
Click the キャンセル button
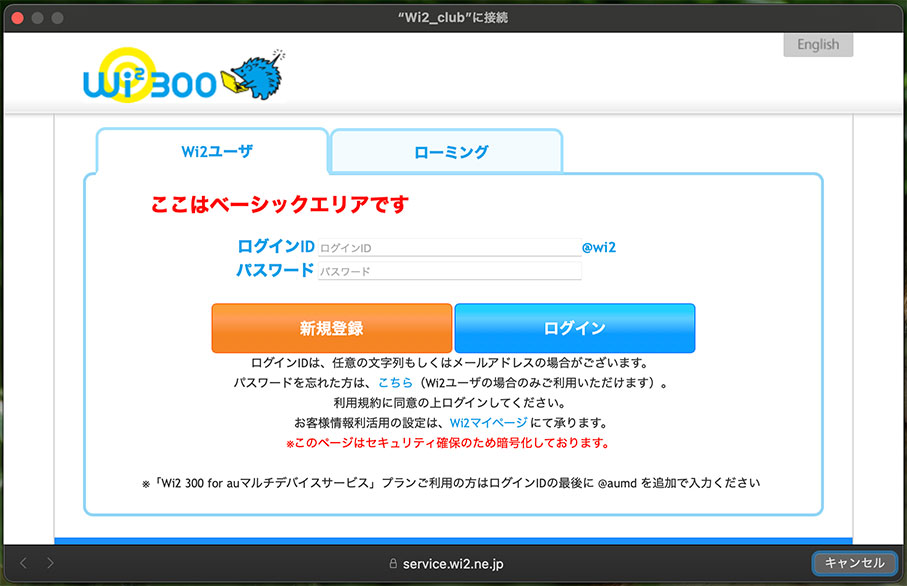click(854, 563)
